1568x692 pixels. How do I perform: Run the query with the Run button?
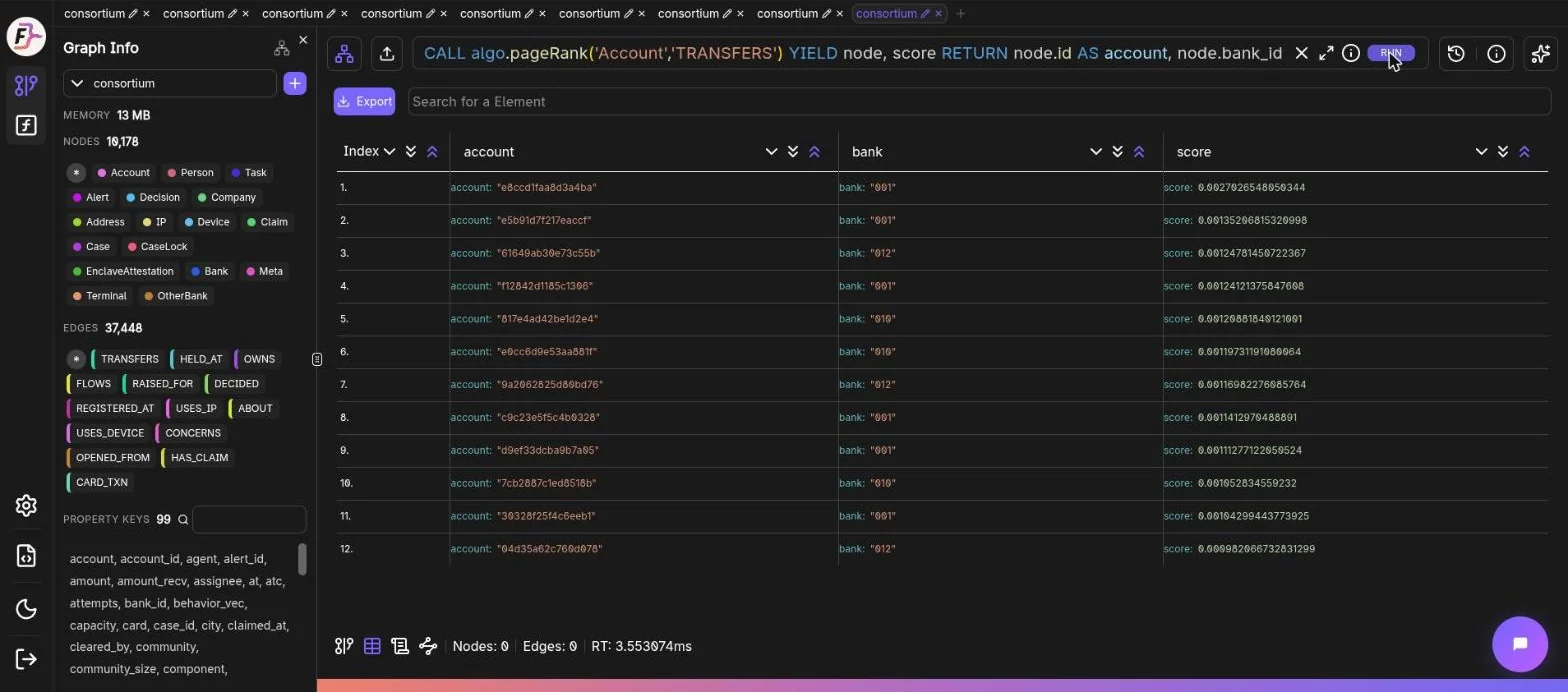(x=1391, y=53)
